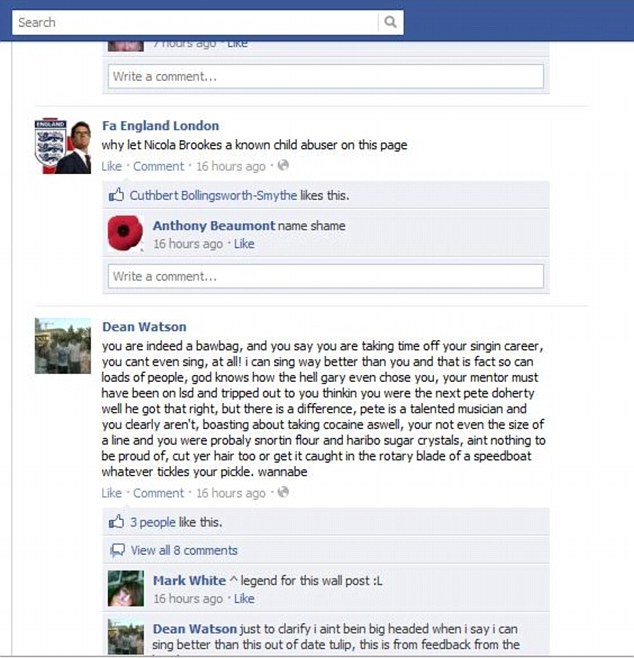Click speech bubble icon for all comments

(x=117, y=550)
